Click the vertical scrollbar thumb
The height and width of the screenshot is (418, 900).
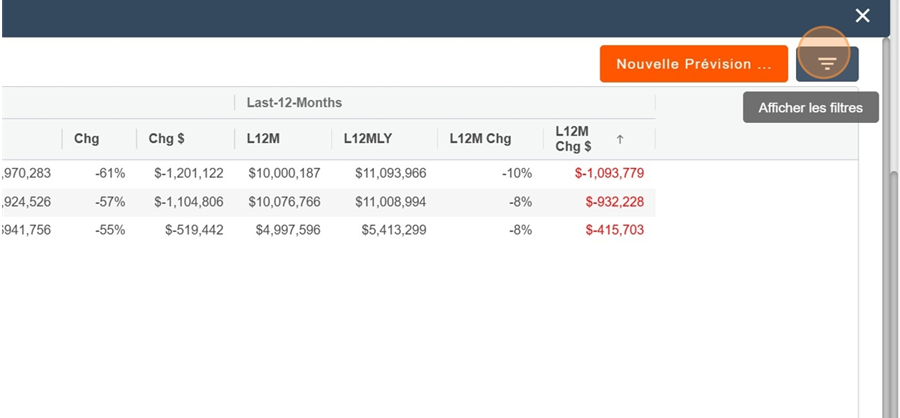coord(892,290)
